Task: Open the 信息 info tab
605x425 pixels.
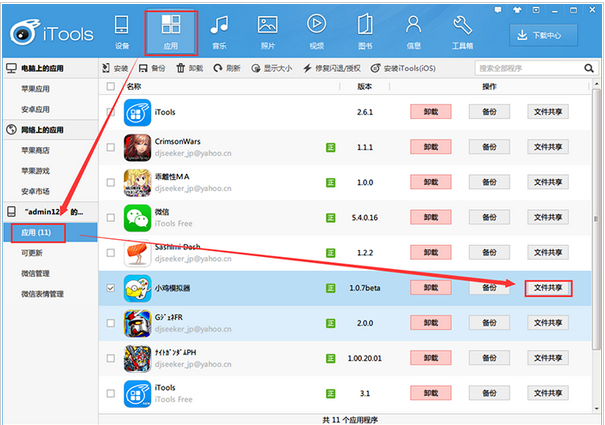Action: click(x=414, y=32)
